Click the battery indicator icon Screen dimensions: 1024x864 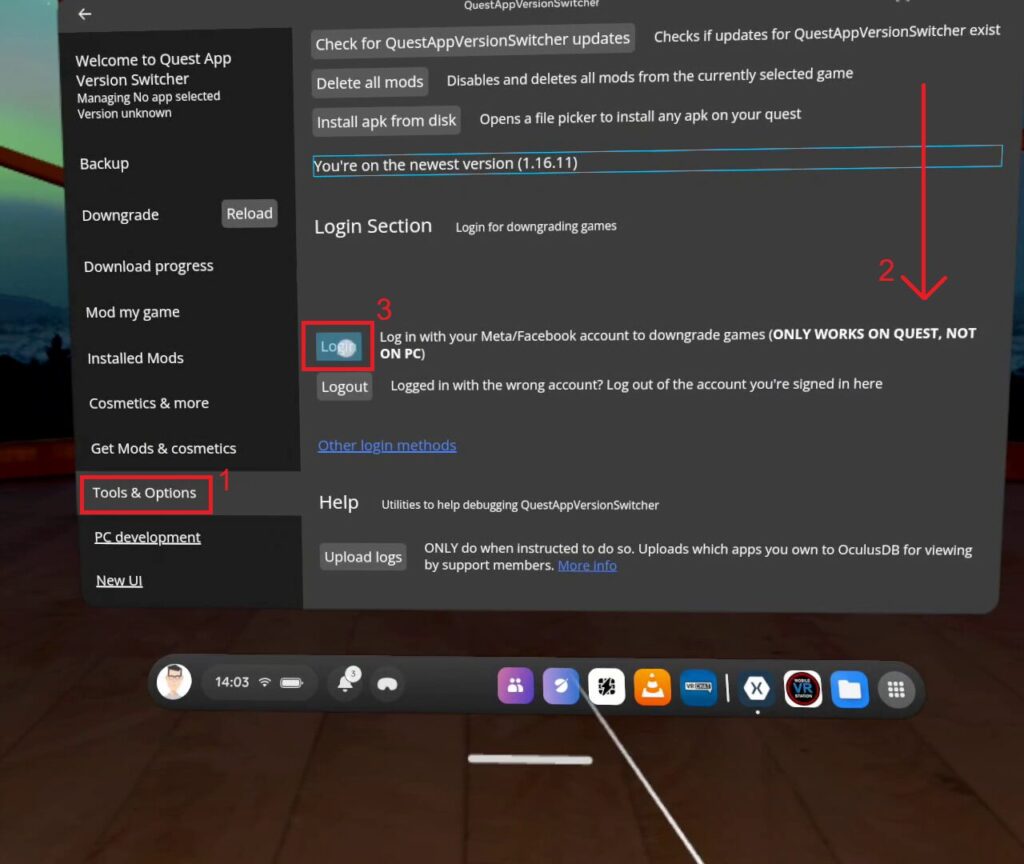coord(291,682)
